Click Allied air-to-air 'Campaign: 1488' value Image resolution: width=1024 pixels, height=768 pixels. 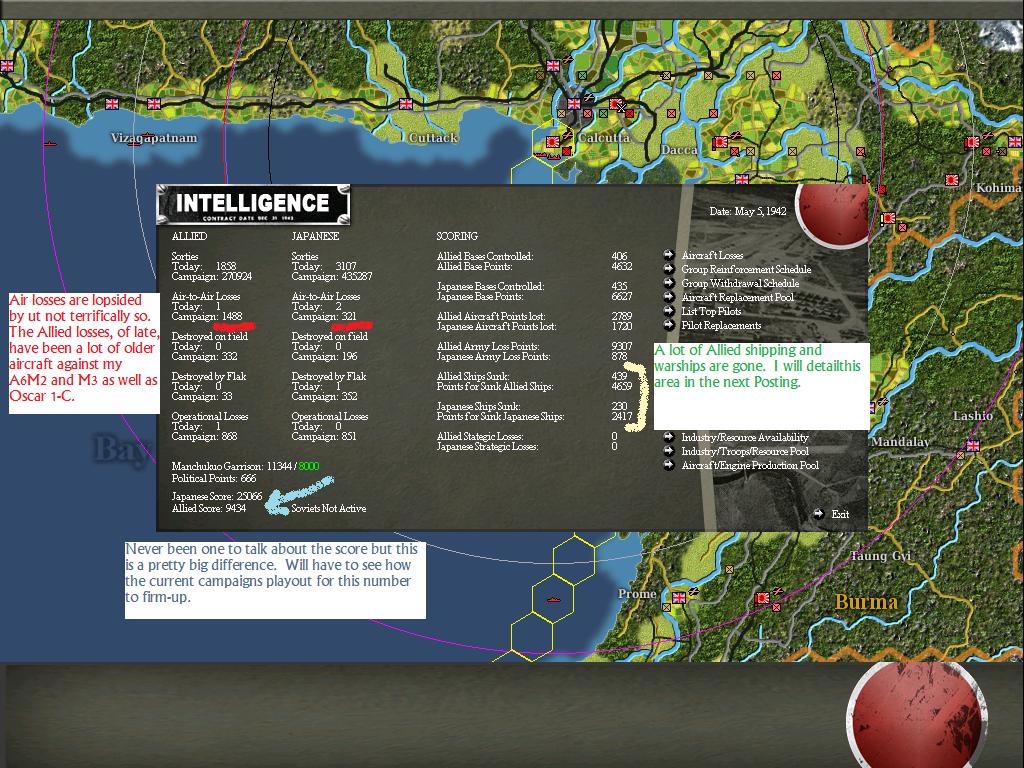207,316
